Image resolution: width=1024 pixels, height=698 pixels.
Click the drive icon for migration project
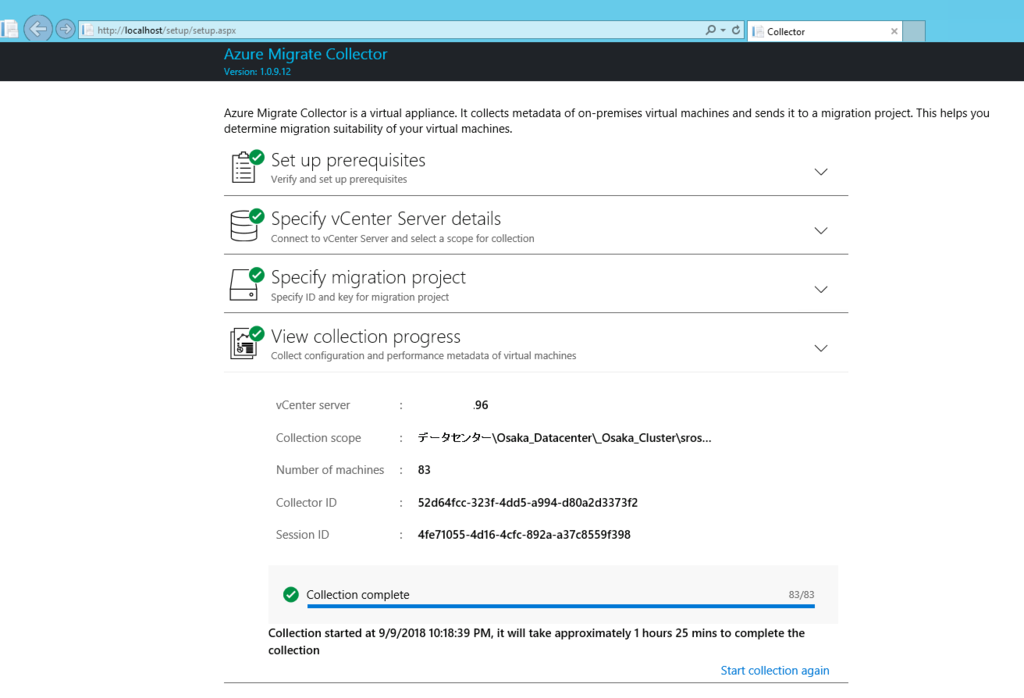coord(244,285)
